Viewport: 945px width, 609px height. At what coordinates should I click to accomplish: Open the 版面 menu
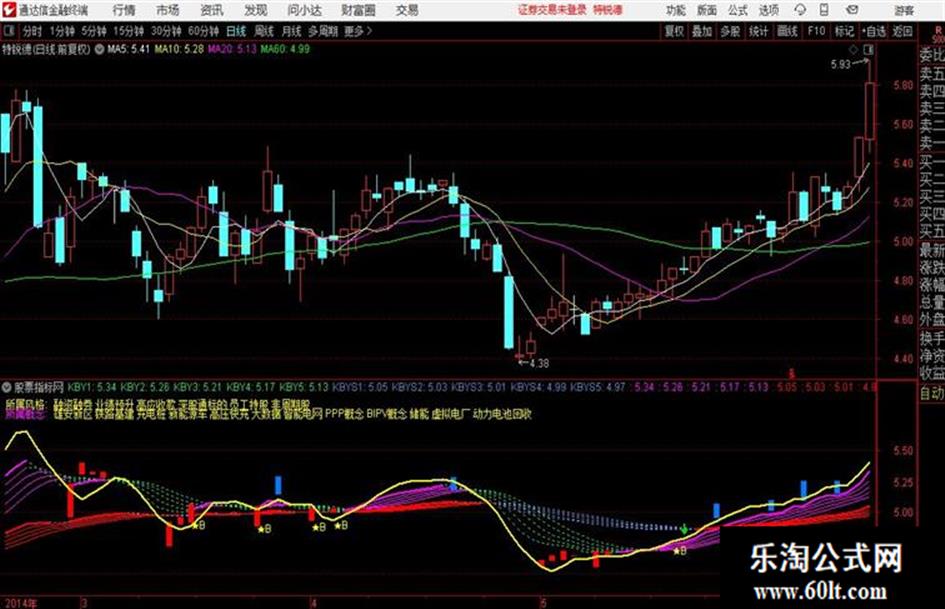click(x=706, y=10)
